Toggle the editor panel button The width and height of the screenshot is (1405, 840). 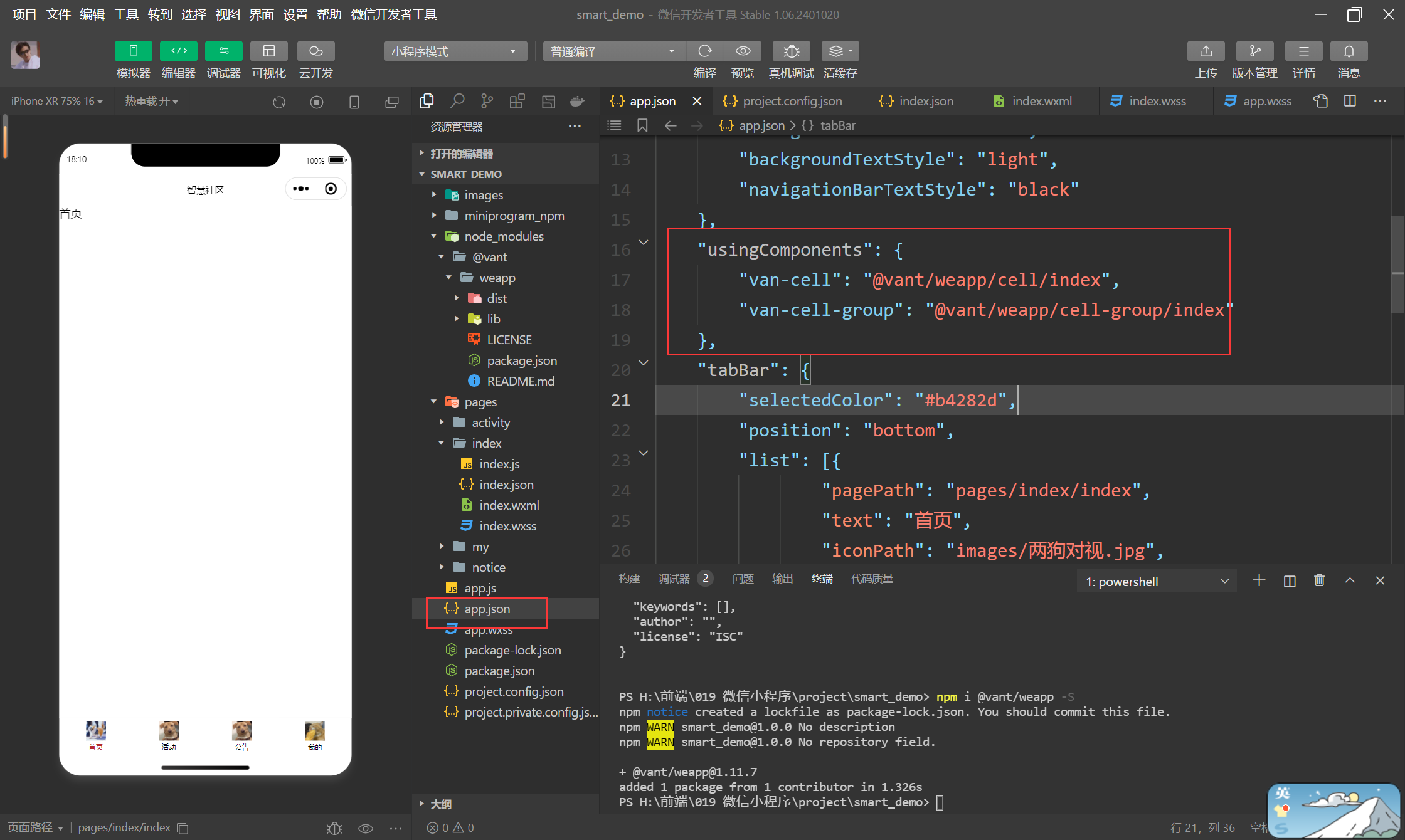click(179, 51)
